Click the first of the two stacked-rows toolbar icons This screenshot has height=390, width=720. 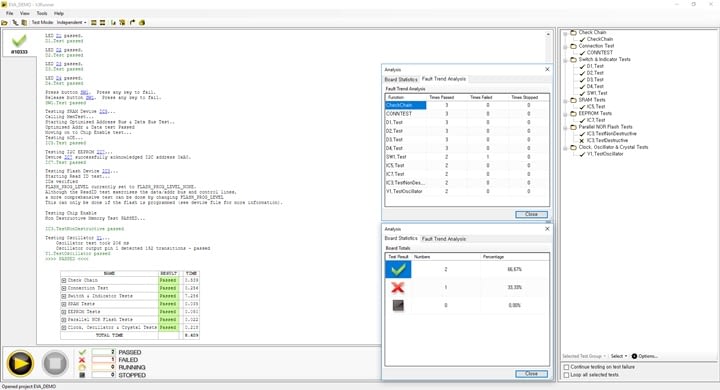(94, 23)
